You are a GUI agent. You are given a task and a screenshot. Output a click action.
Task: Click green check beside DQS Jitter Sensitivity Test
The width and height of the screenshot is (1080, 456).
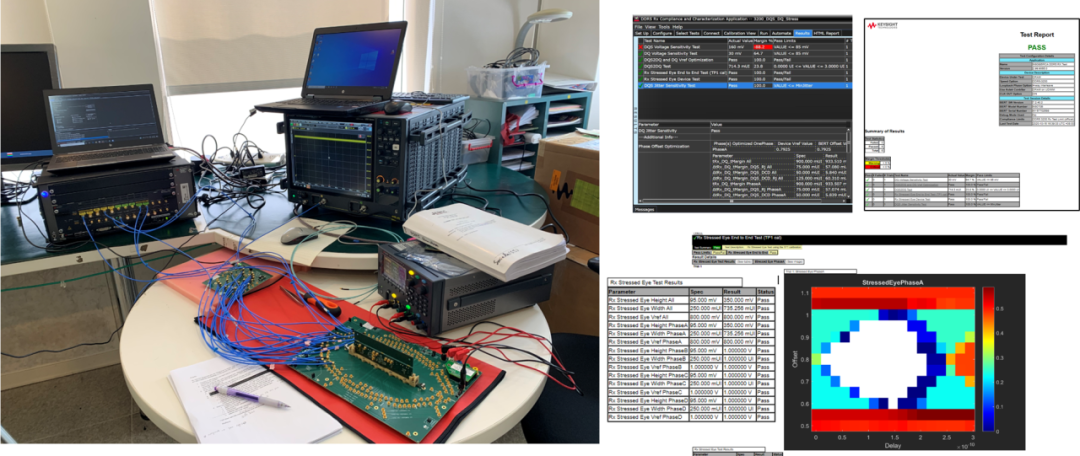(x=641, y=85)
